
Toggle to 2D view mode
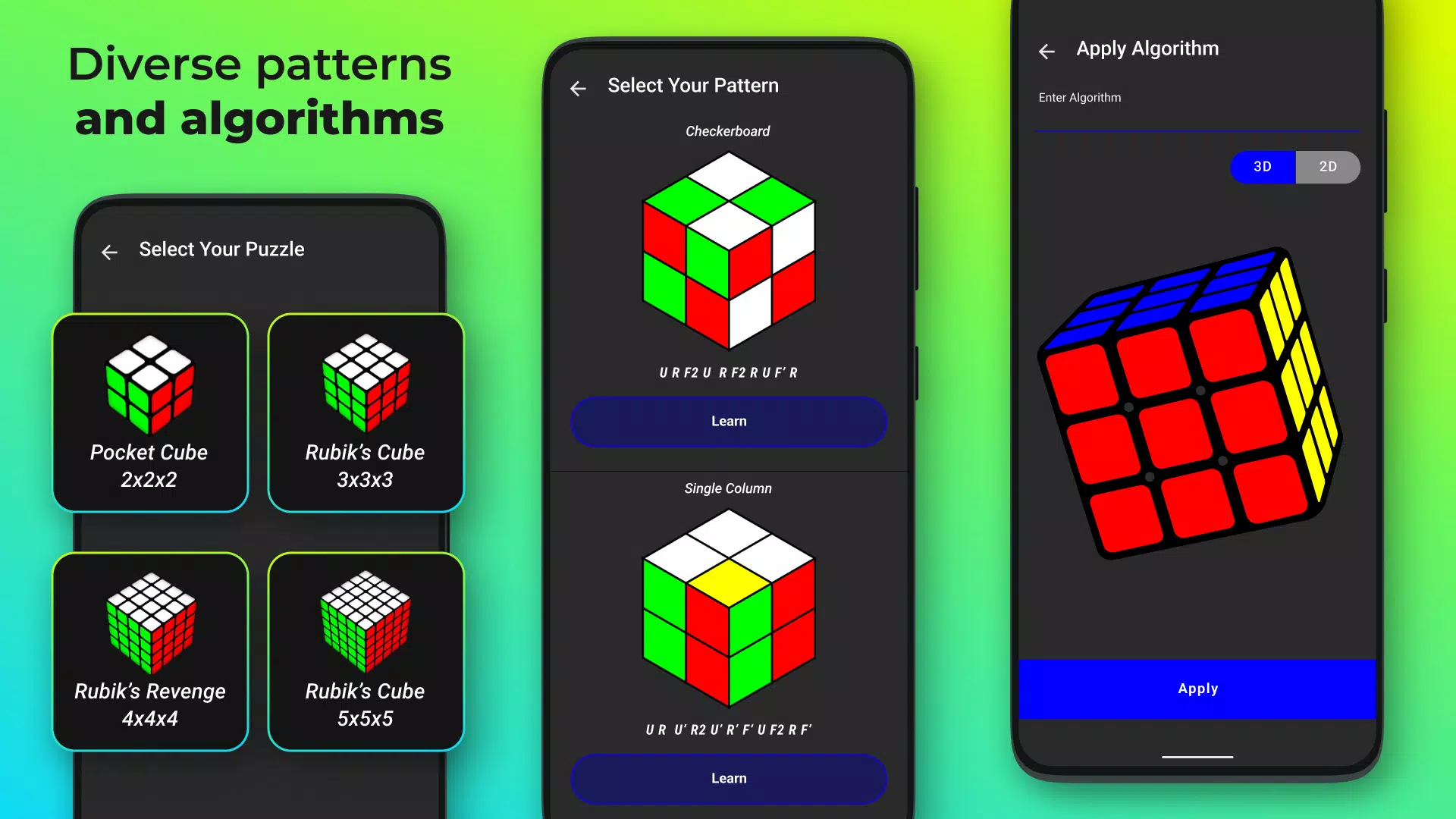tap(1328, 166)
